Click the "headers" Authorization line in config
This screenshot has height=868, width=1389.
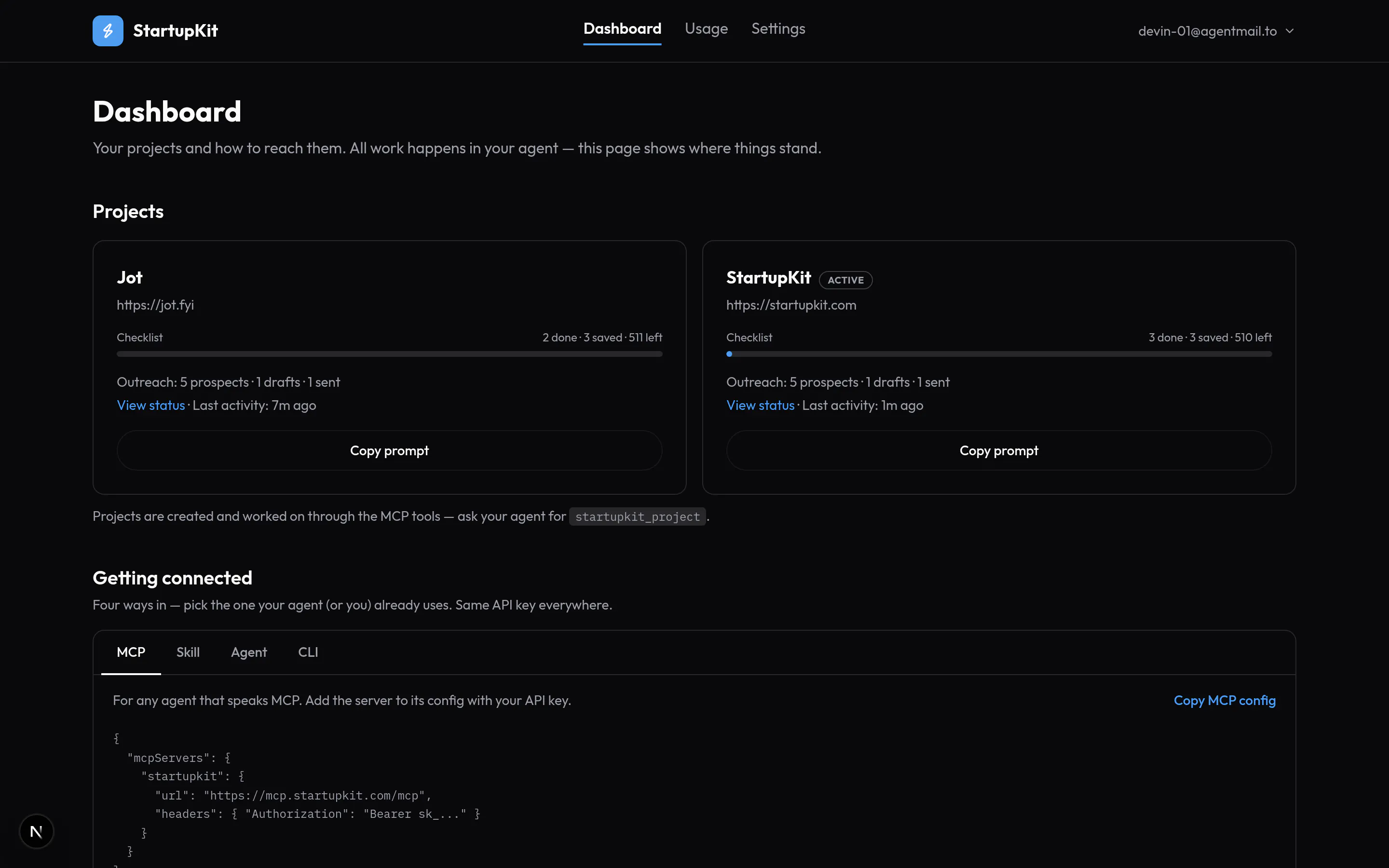pos(317,814)
